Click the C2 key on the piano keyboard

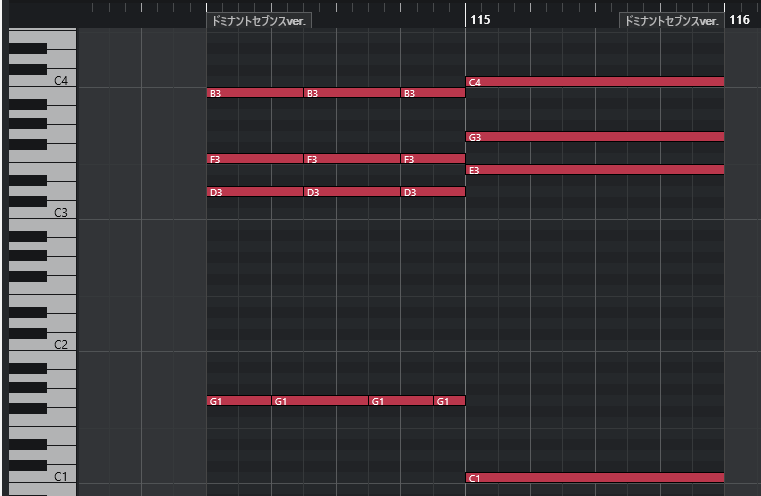[x=62, y=345]
